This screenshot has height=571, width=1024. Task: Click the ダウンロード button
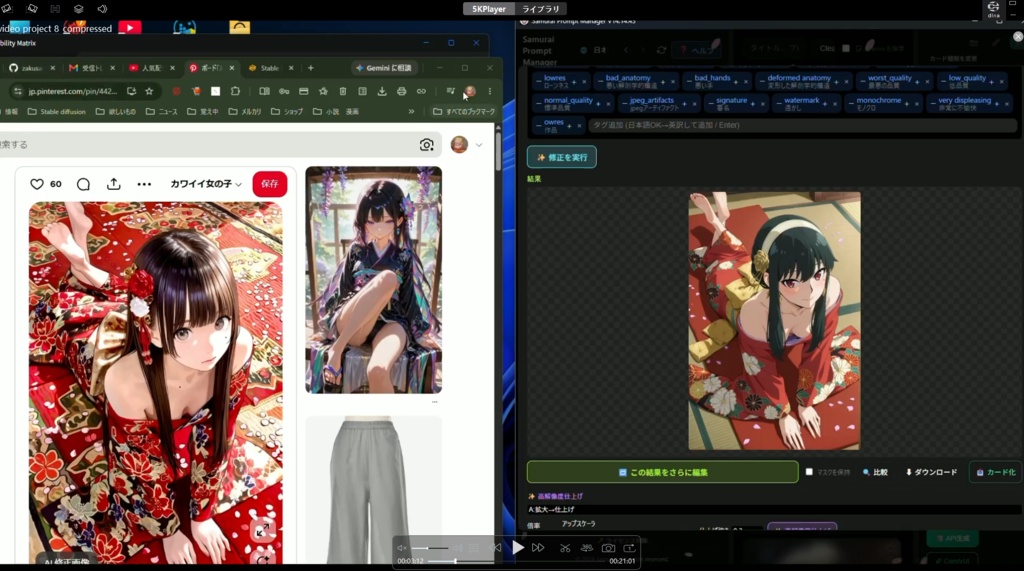click(931, 472)
